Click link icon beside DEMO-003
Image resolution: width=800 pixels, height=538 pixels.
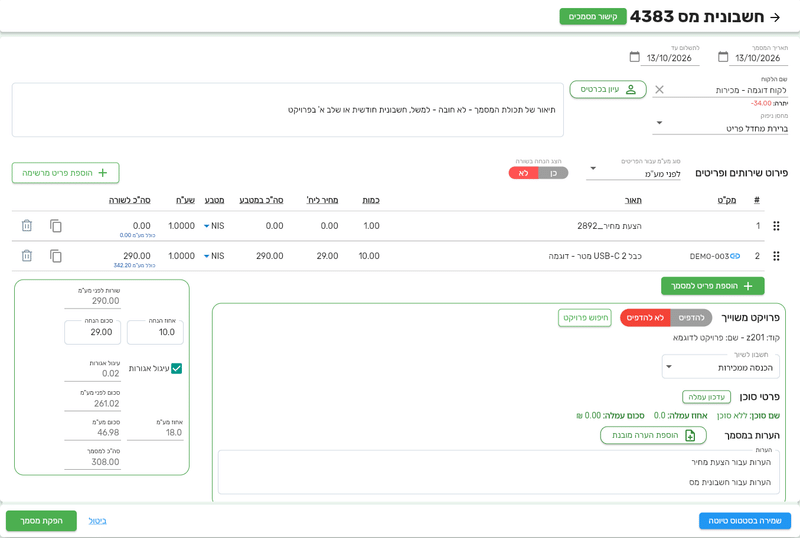click(735, 256)
